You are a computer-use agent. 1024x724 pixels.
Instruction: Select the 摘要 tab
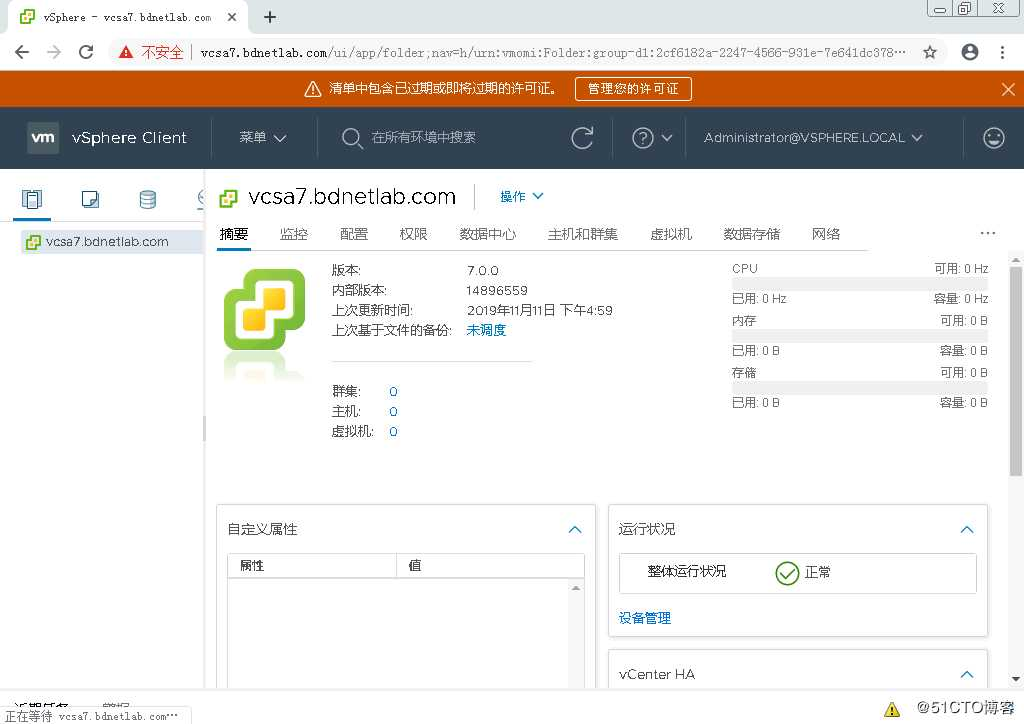pos(234,234)
